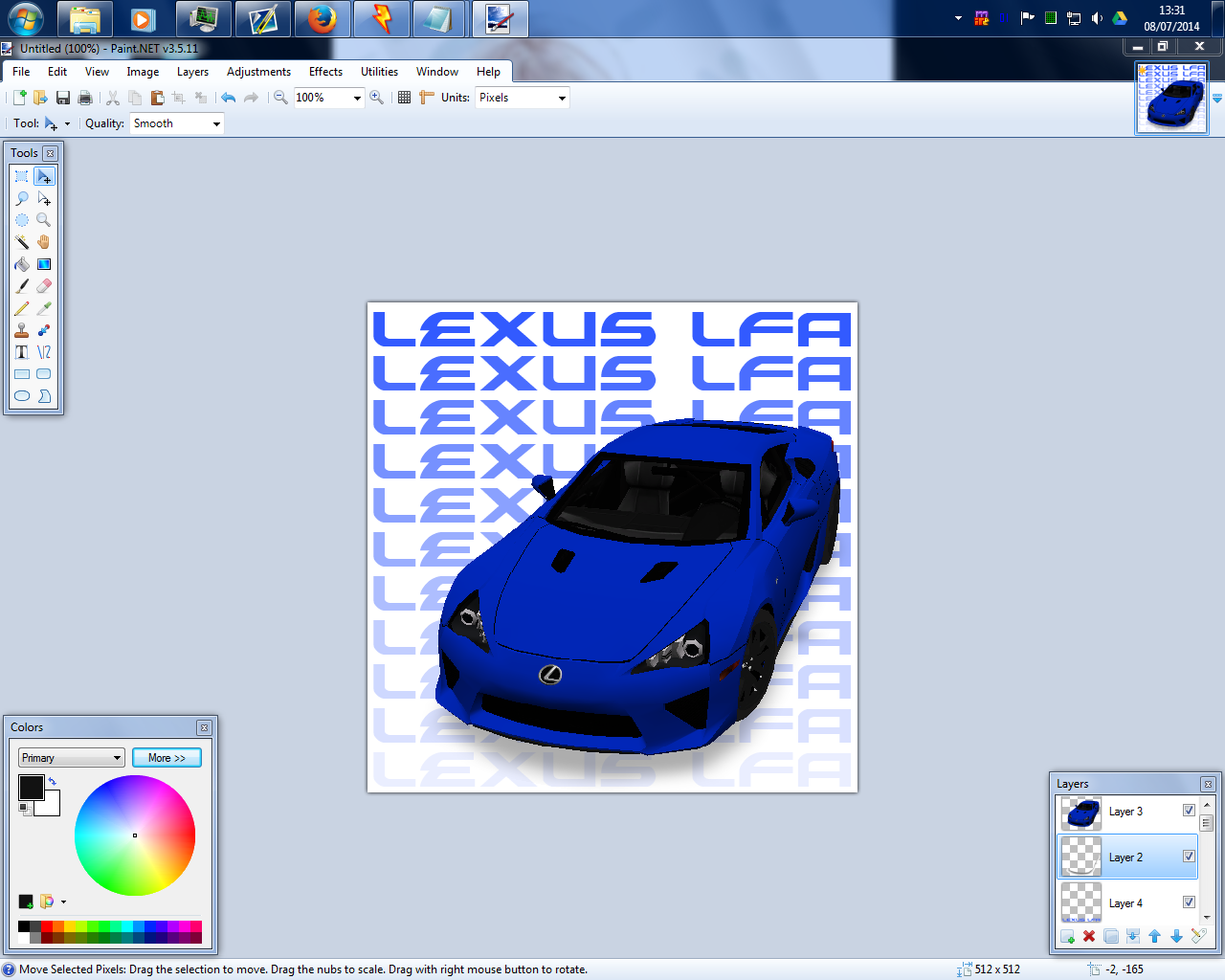Merge layer down button
Viewport: 1225px width, 980px height.
[x=1133, y=936]
